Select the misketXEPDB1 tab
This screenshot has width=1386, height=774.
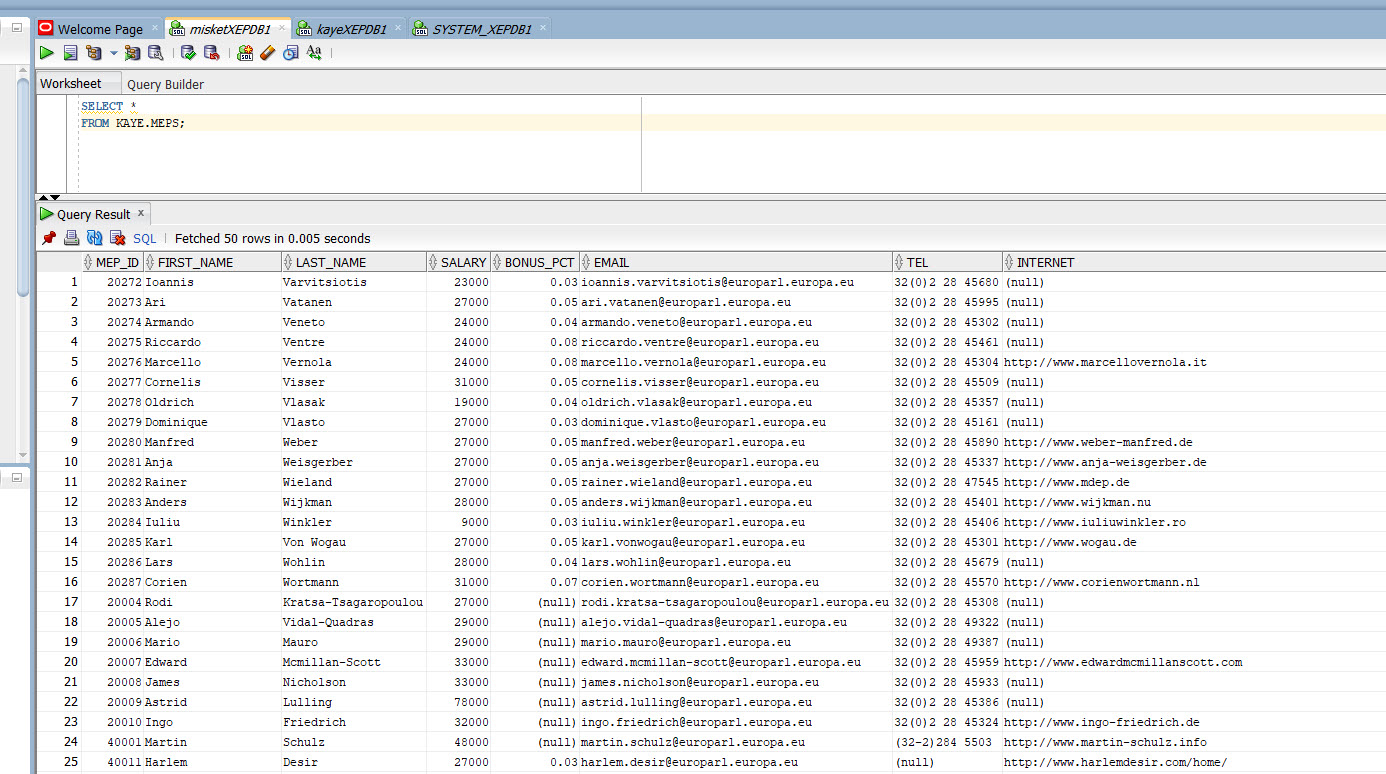[x=230, y=29]
